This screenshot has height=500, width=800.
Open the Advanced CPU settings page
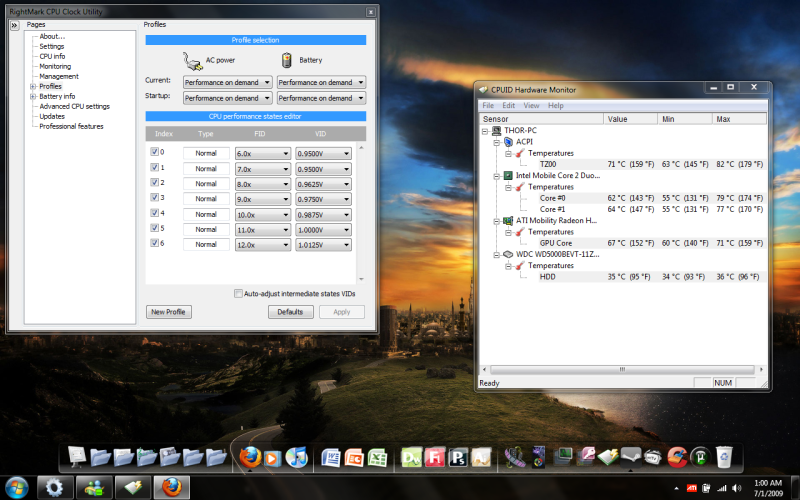pyautogui.click(x=74, y=106)
